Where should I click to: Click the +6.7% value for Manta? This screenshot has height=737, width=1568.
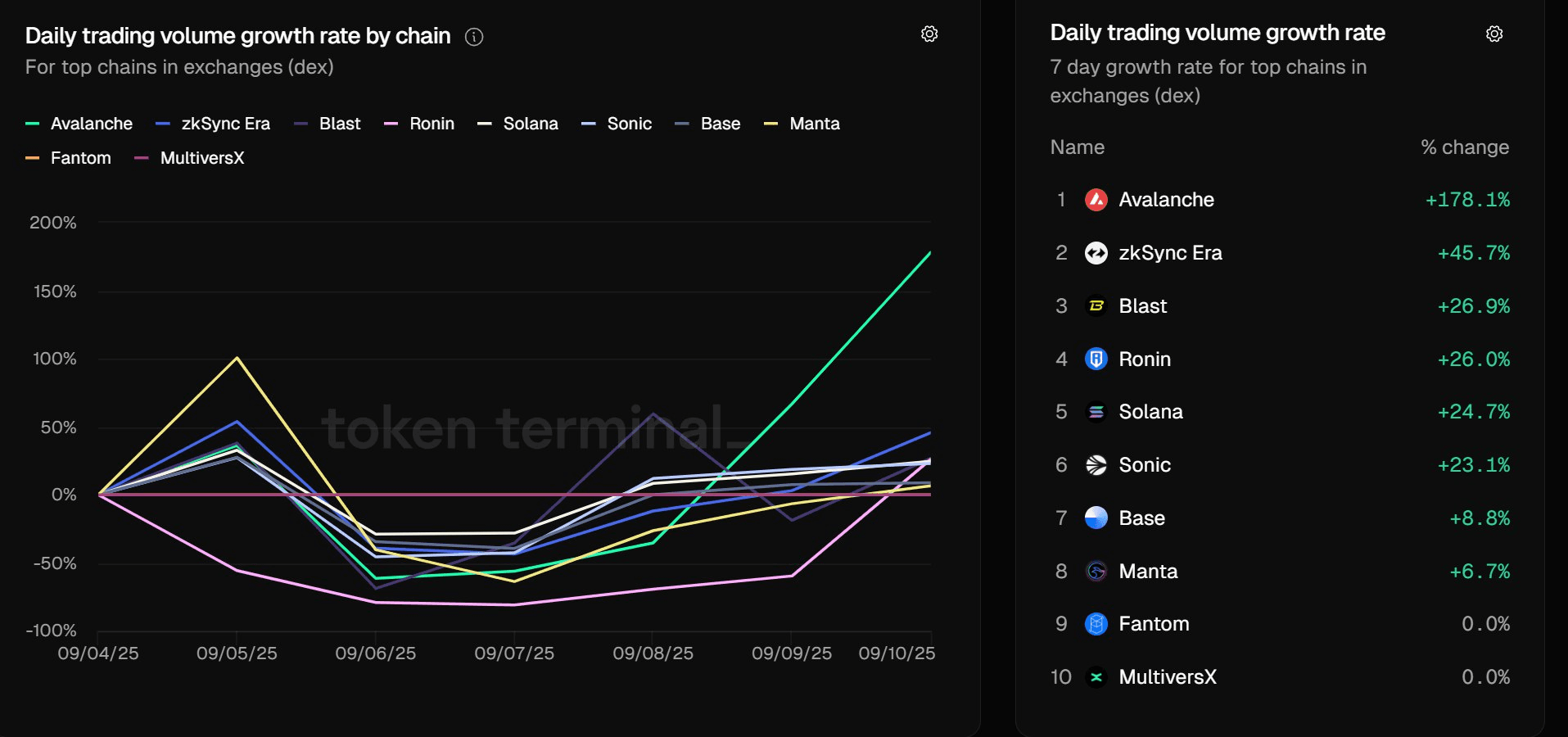coord(1480,571)
